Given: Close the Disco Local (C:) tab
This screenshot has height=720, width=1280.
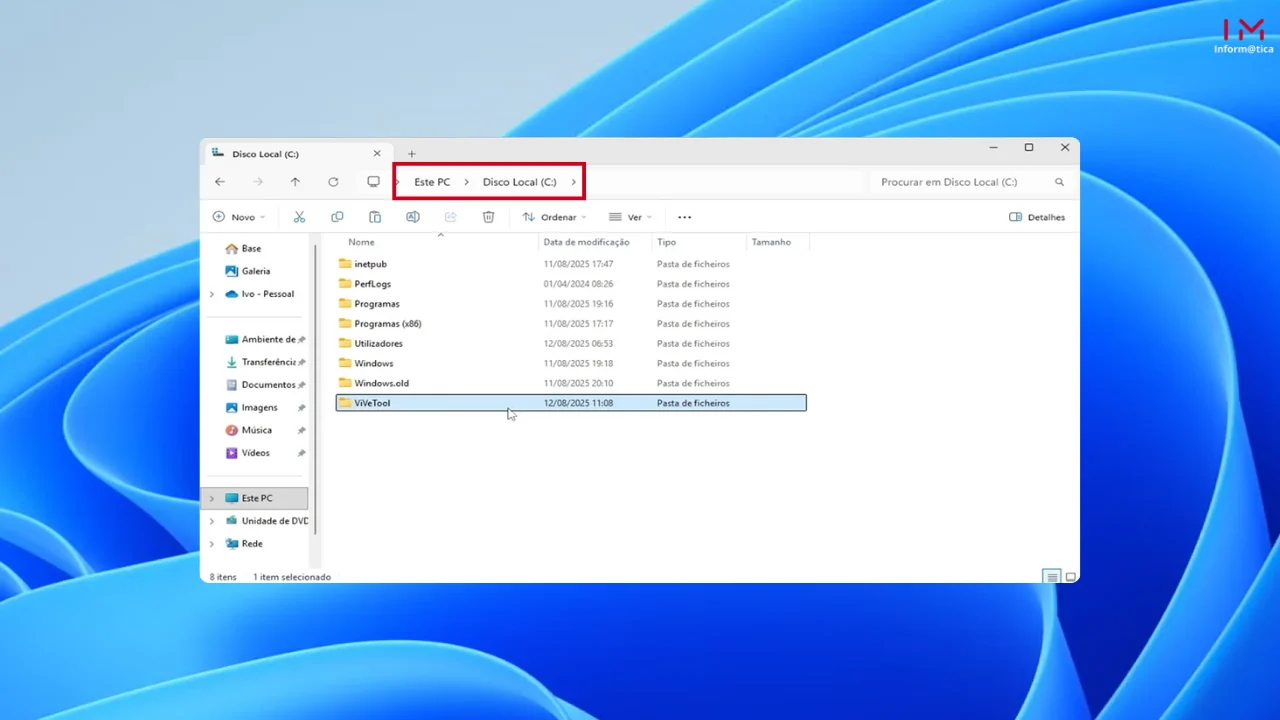Looking at the screenshot, I should tap(377, 153).
